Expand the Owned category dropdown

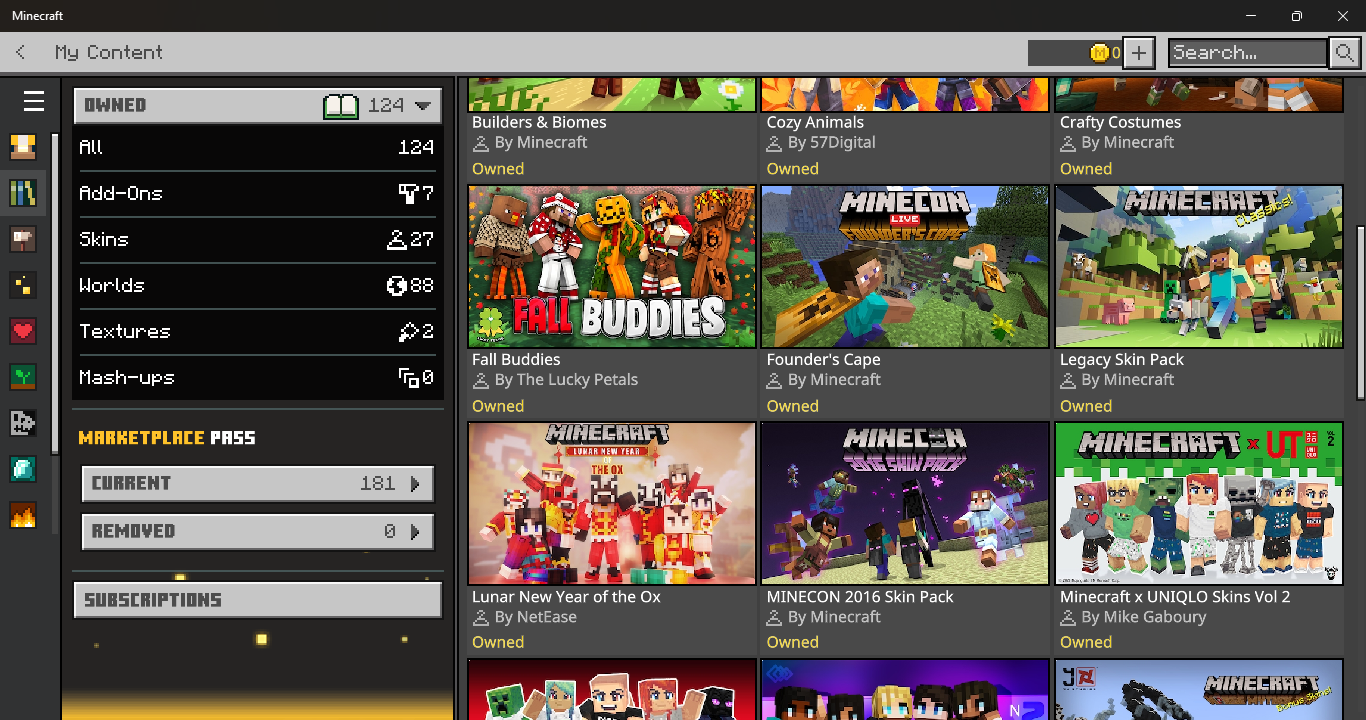[258, 105]
